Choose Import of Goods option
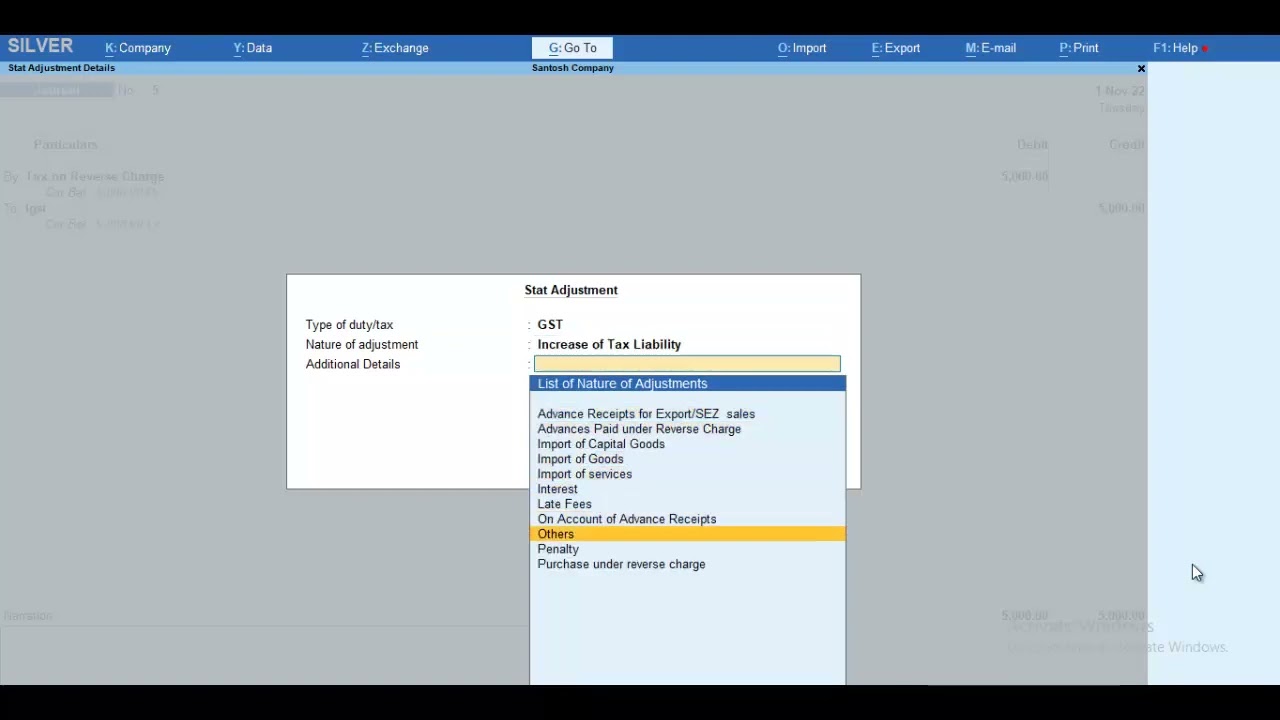 pos(687,459)
